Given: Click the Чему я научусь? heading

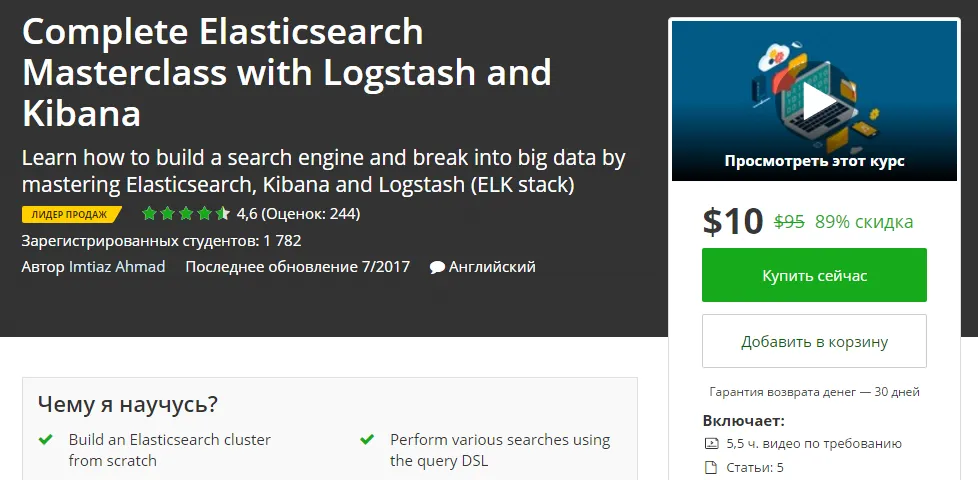Looking at the screenshot, I should [x=128, y=404].
